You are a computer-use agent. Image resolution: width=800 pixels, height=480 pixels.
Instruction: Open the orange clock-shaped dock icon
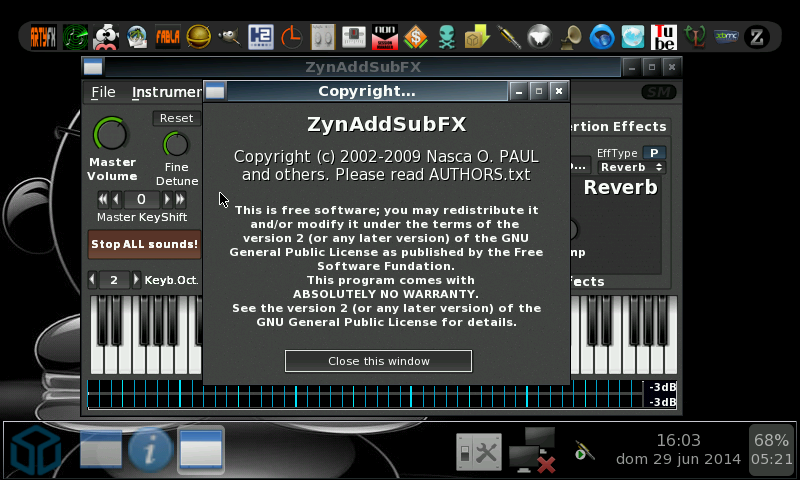pyautogui.click(x=291, y=37)
